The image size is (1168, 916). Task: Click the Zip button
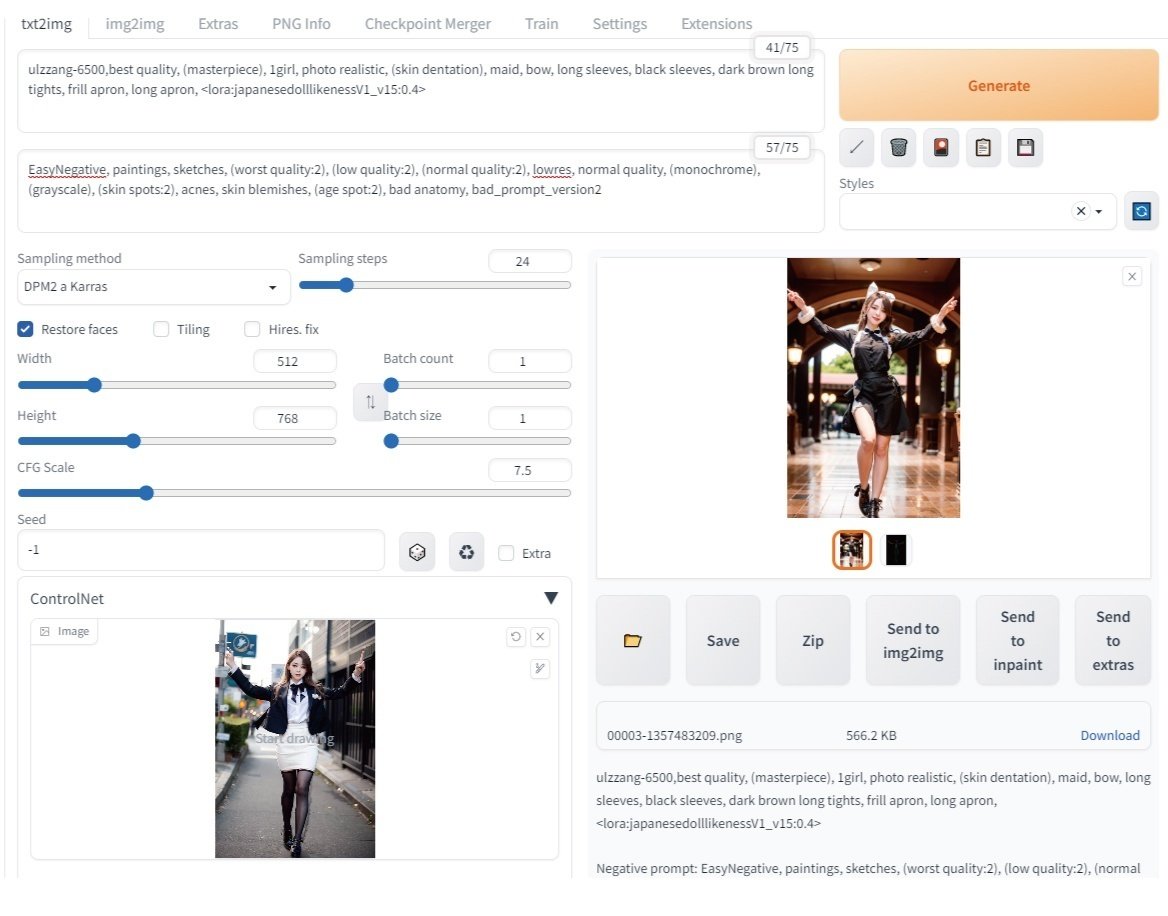[x=813, y=640]
